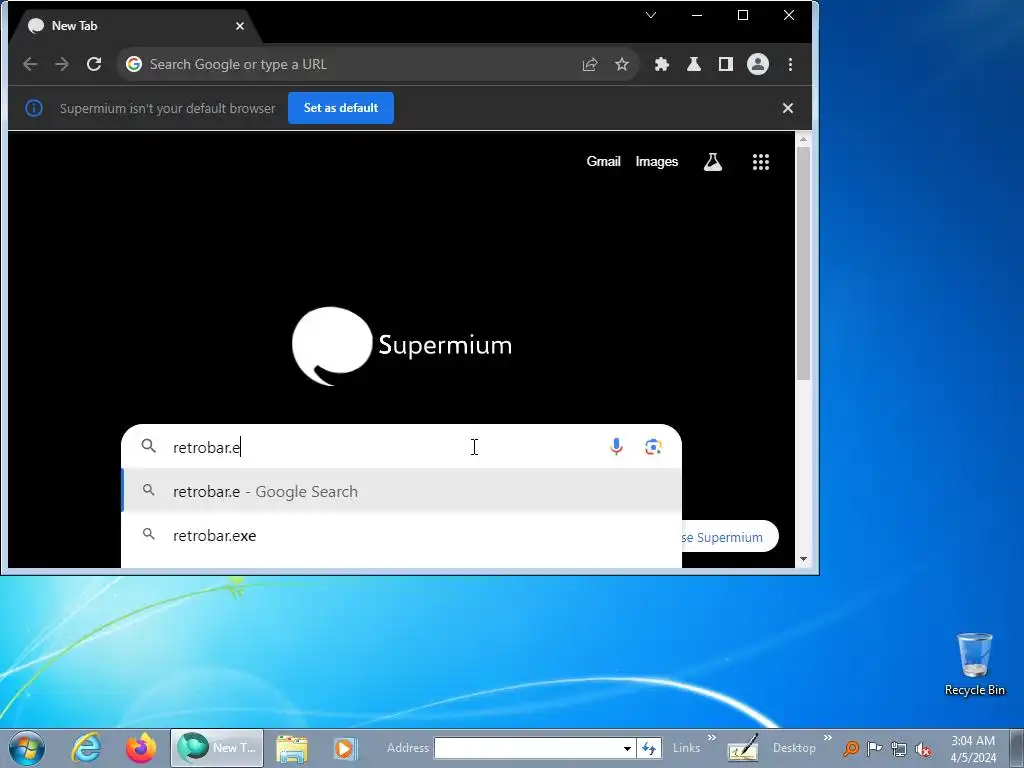This screenshot has width=1024, height=768.
Task: Click the browser back arrow
Action: pos(29,64)
